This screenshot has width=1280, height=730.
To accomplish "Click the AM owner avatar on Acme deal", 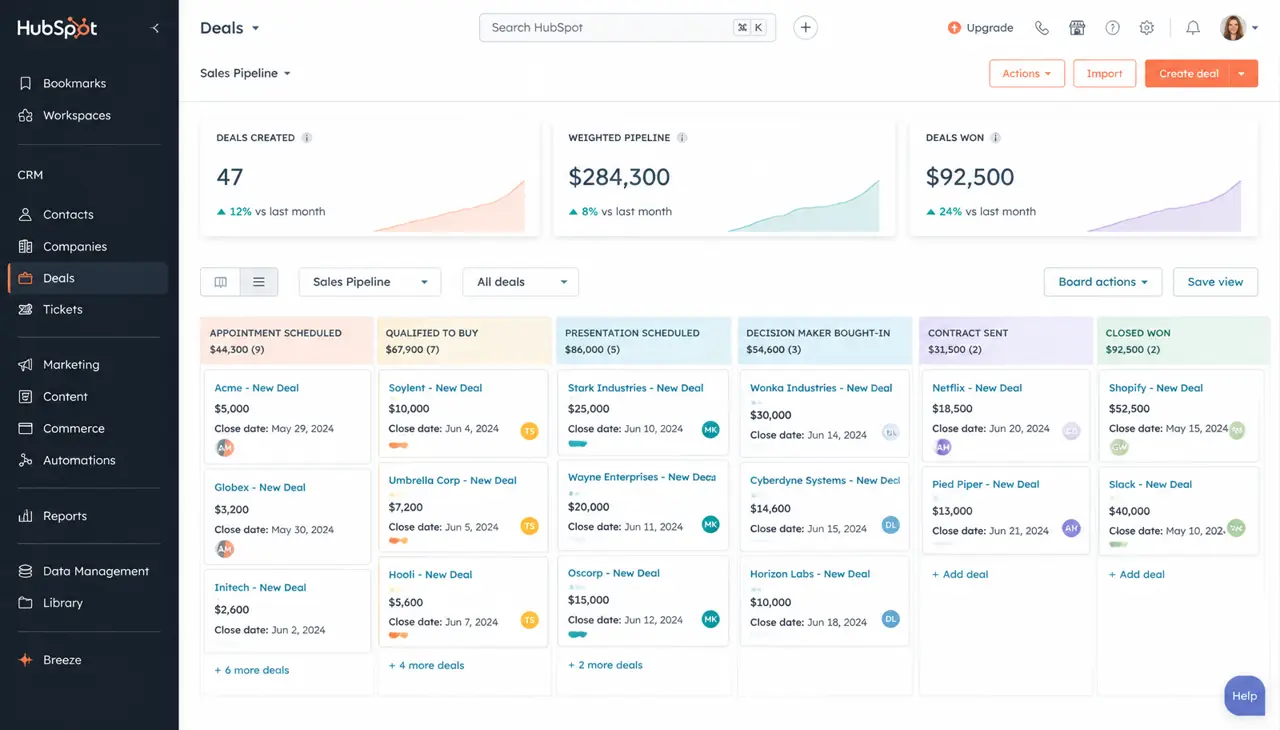I will pos(225,448).
